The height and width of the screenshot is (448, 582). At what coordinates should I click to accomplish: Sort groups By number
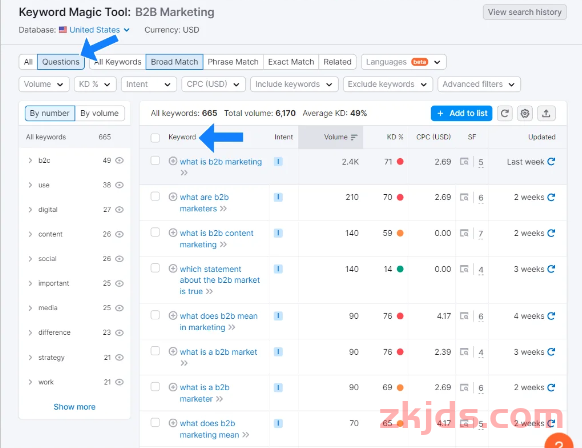click(50, 113)
